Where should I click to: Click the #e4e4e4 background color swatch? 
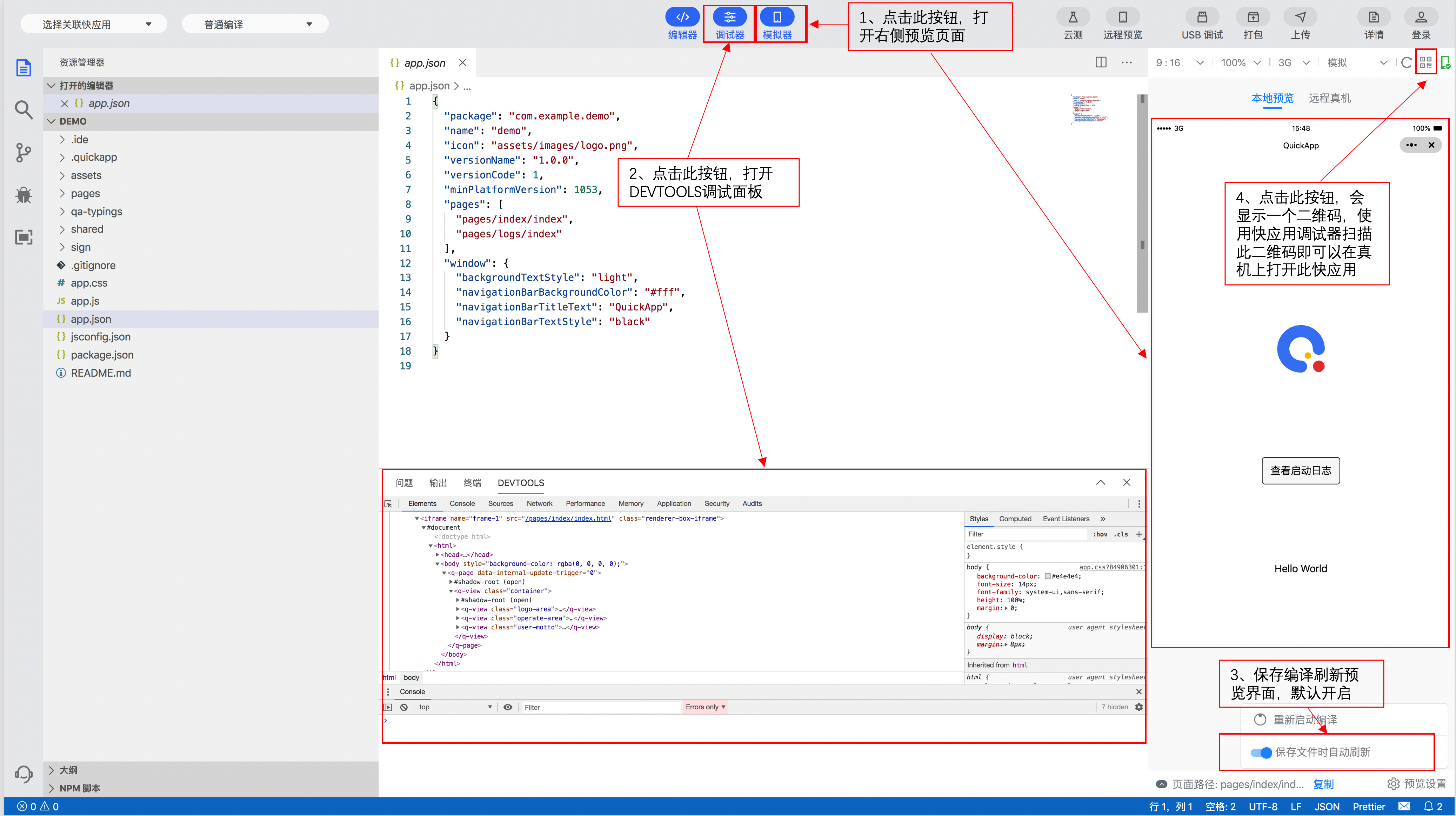pos(1047,576)
